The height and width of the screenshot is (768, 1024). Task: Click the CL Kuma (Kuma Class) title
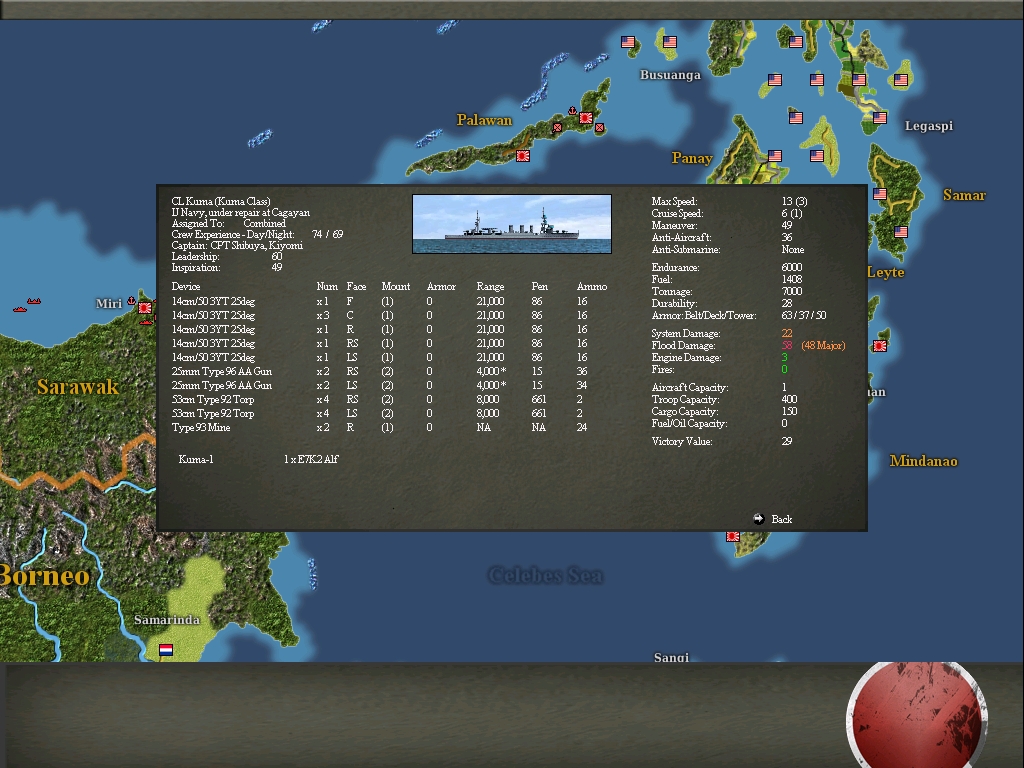[221, 201]
